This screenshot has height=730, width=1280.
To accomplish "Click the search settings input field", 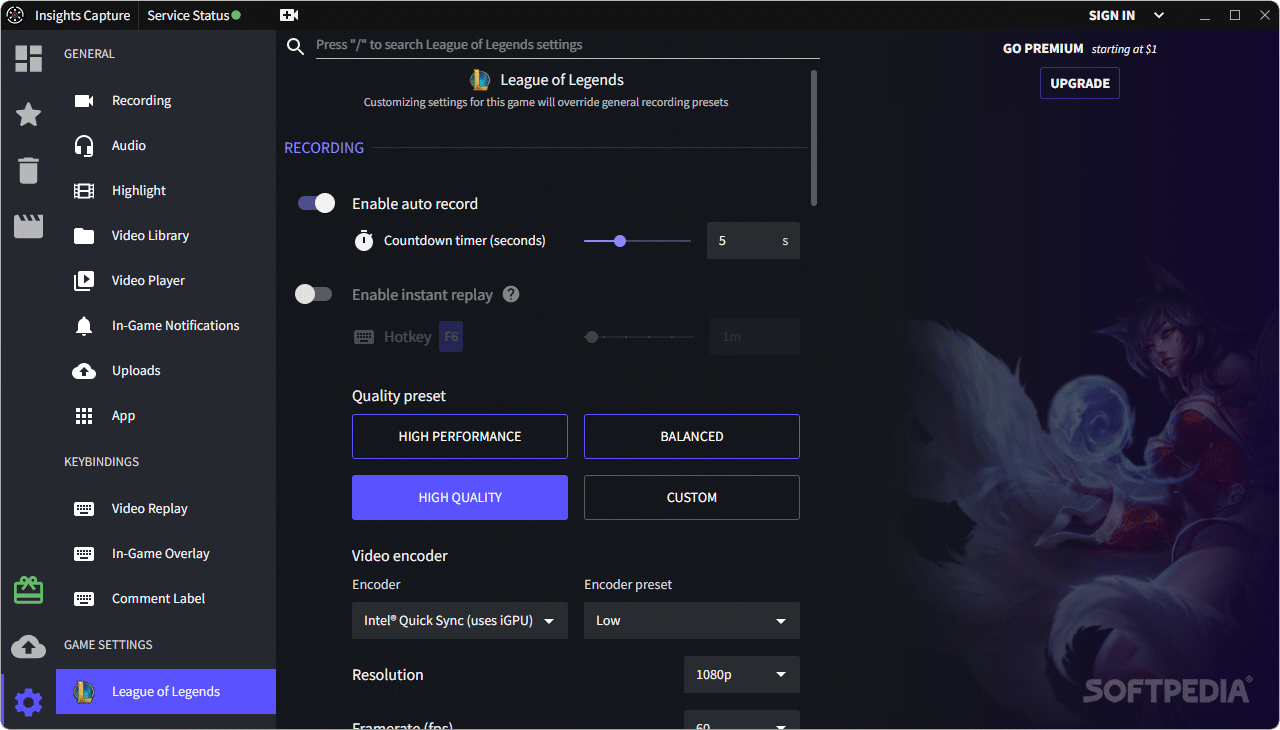I will click(x=567, y=45).
